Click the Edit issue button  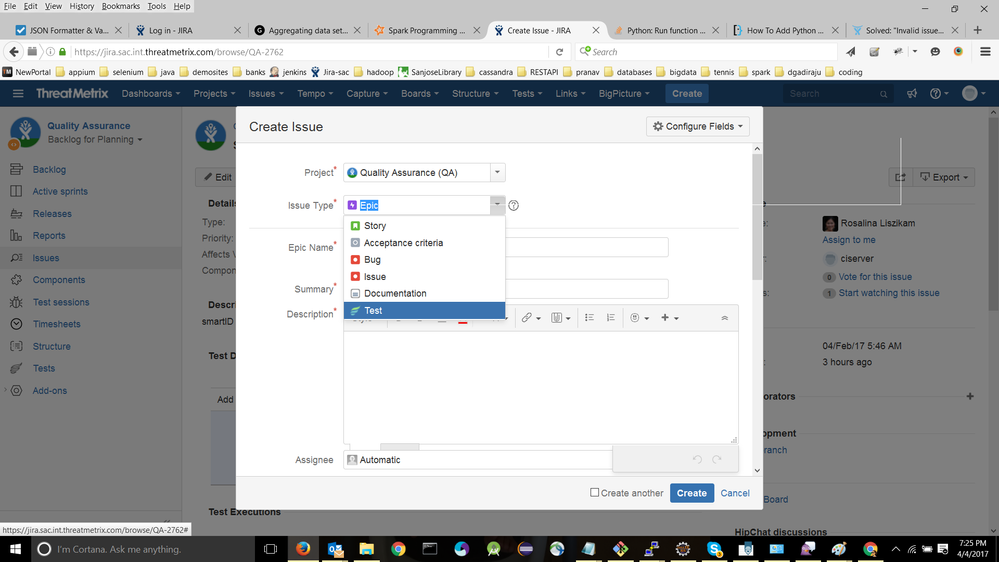coord(217,177)
